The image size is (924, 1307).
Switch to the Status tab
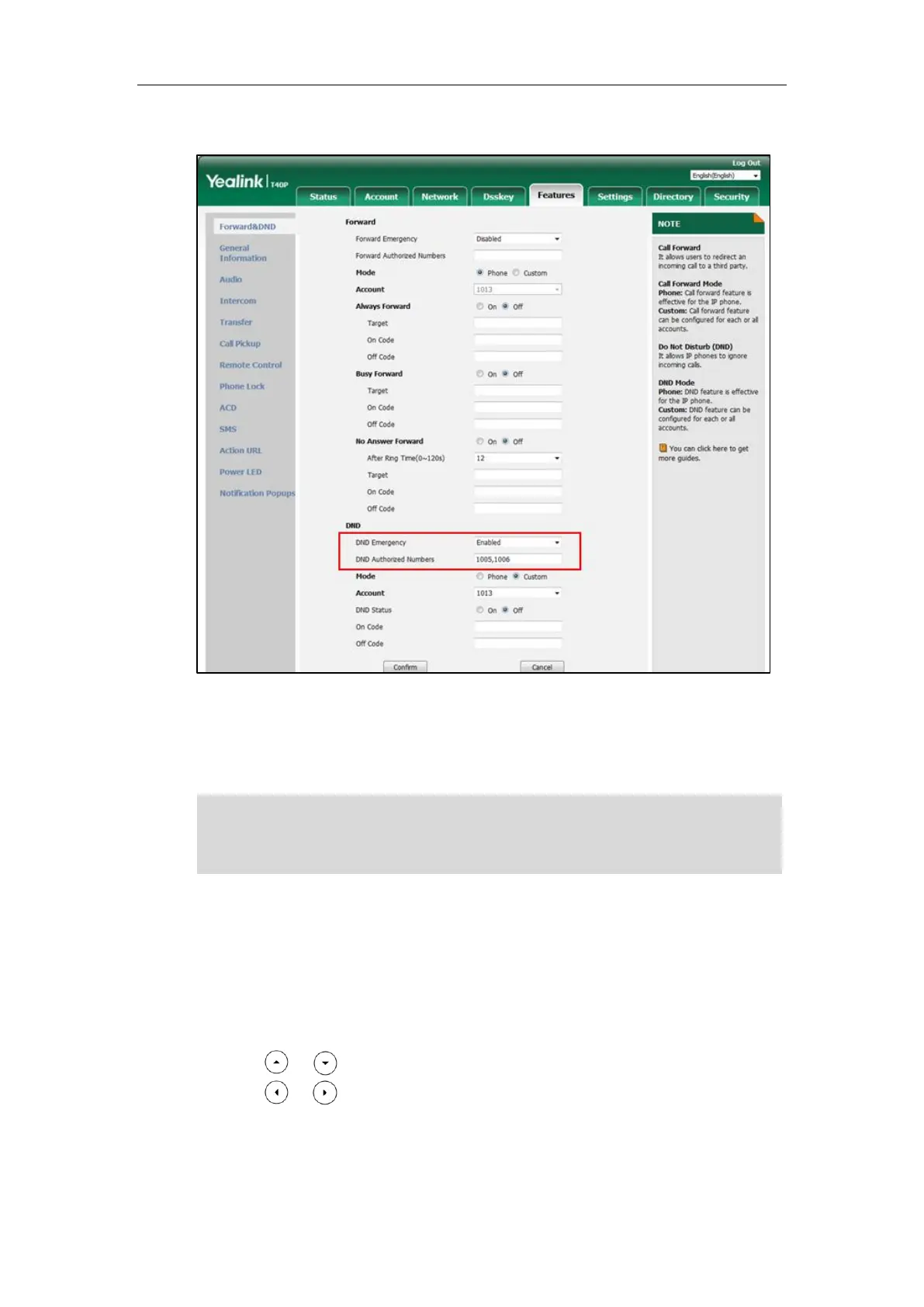(324, 197)
